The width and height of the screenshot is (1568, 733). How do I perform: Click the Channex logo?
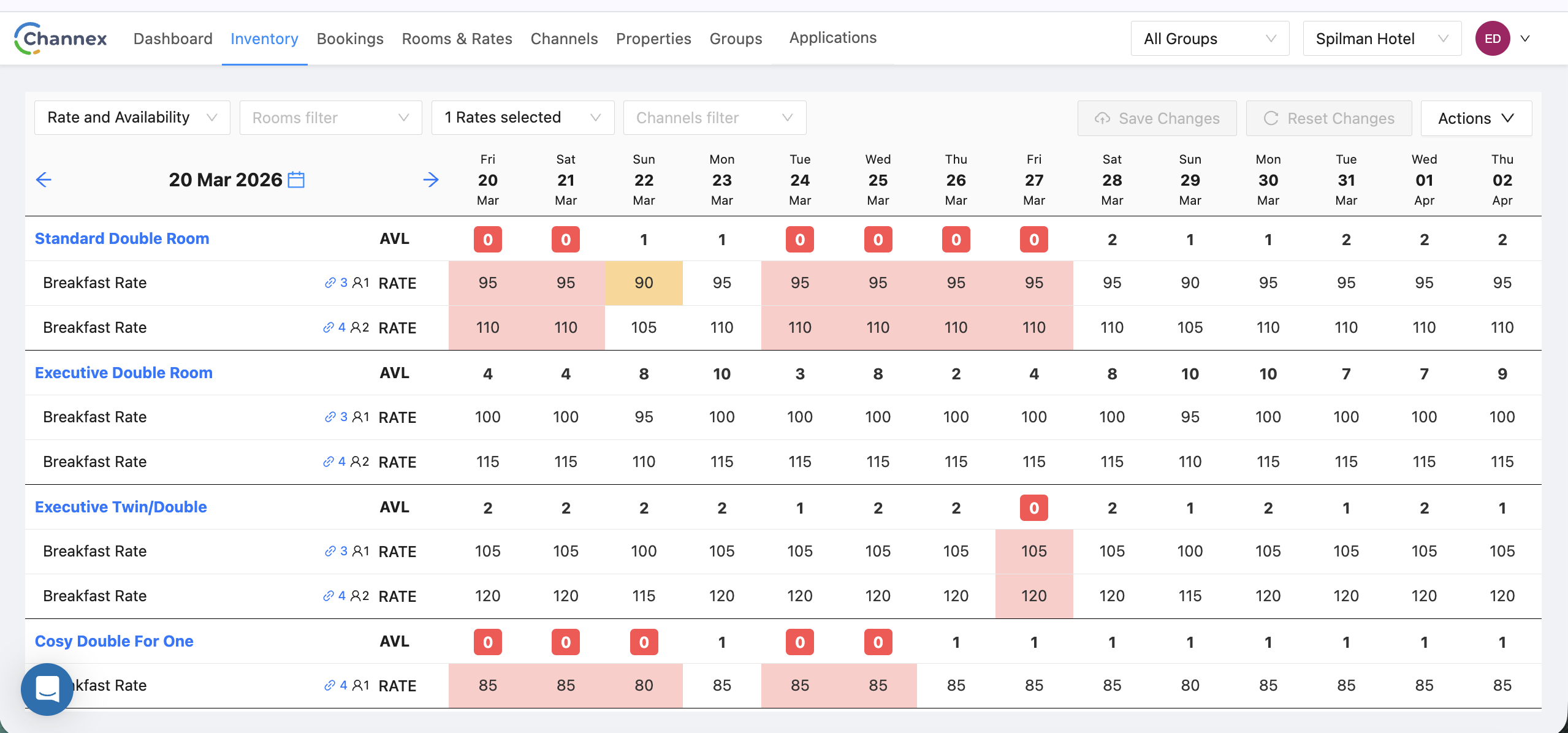[x=60, y=39]
